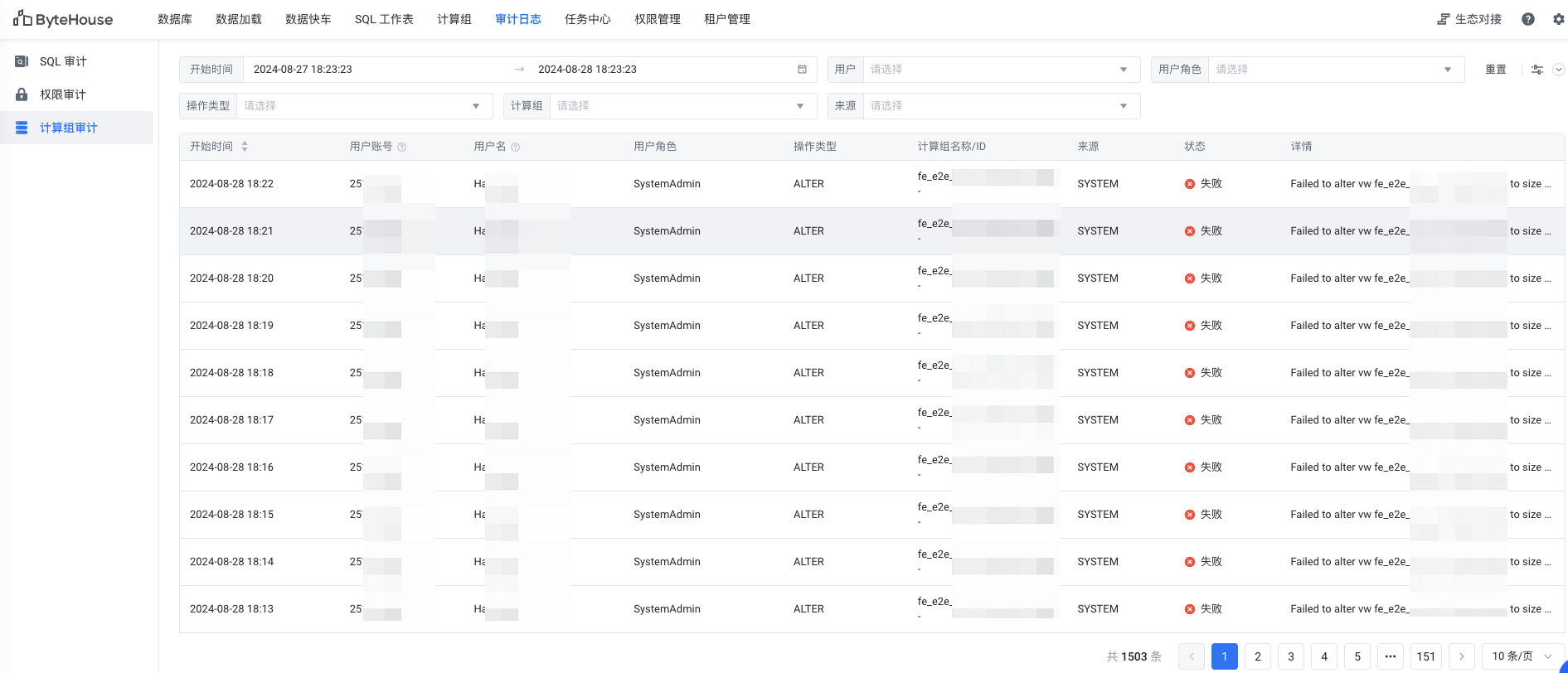The width and height of the screenshot is (1568, 673).
Task: Go to page 5
Action: [1357, 656]
